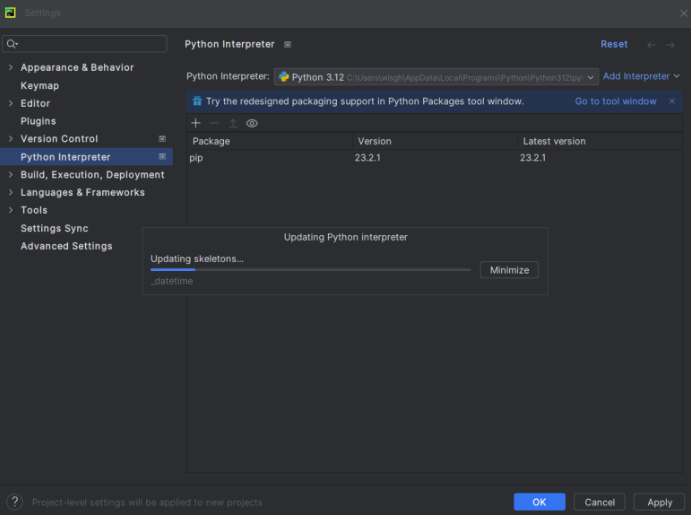This screenshot has width=691, height=515.
Task: Toggle the show early releases eye icon
Action: 252,123
